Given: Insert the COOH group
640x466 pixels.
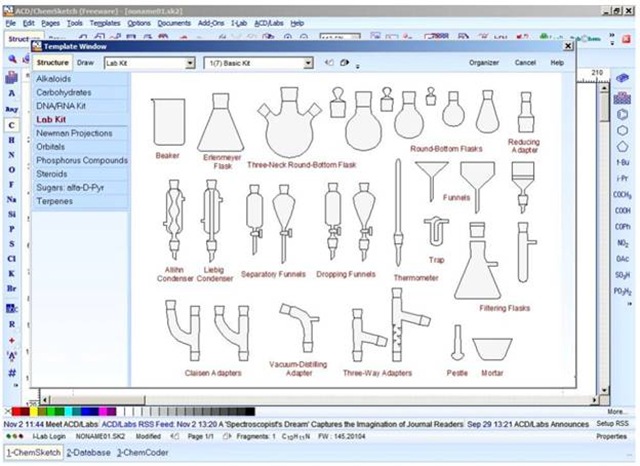Looking at the screenshot, I should 622,211.
